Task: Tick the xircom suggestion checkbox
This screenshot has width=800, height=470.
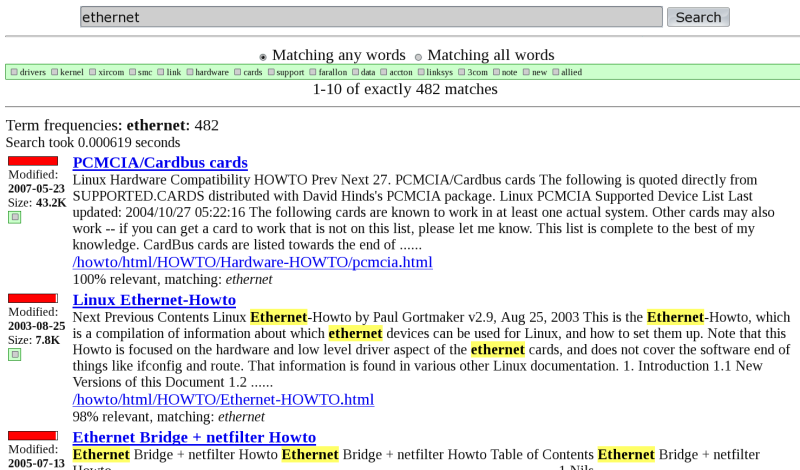Action: click(92, 72)
